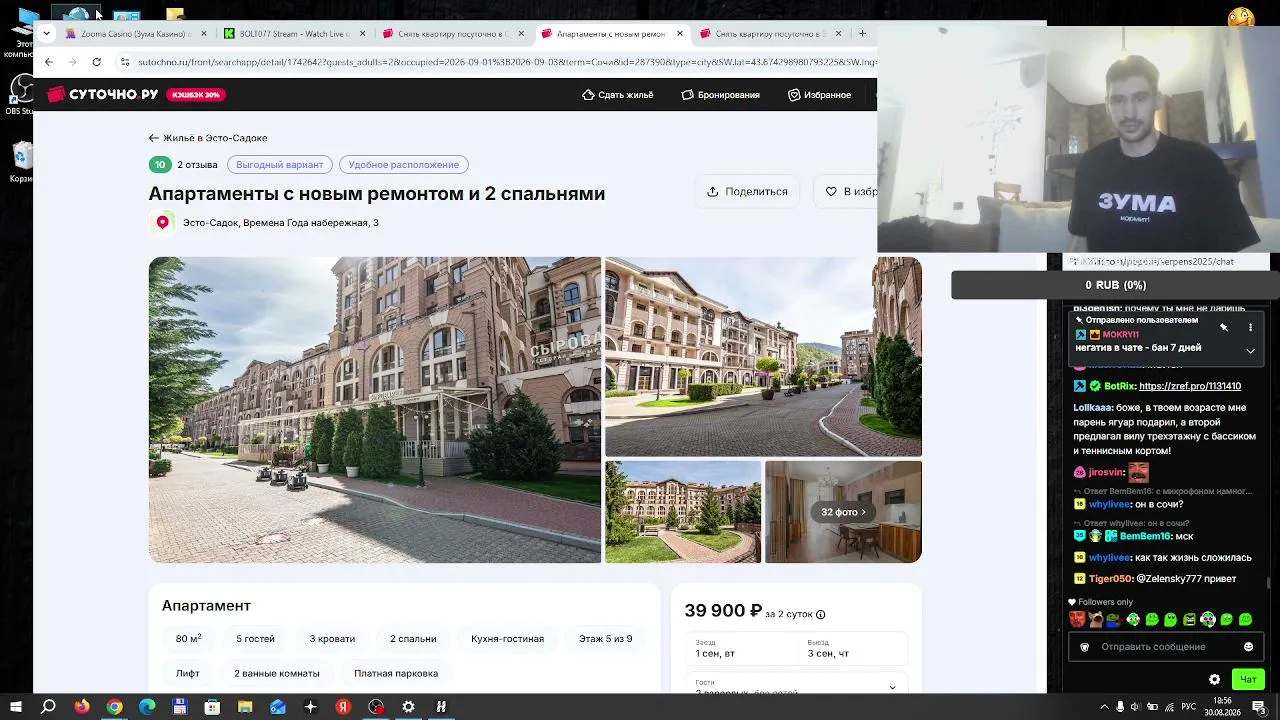This screenshot has width=1280, height=720.
Task: Open 'Сдать жильё' in site header
Action: (618, 95)
